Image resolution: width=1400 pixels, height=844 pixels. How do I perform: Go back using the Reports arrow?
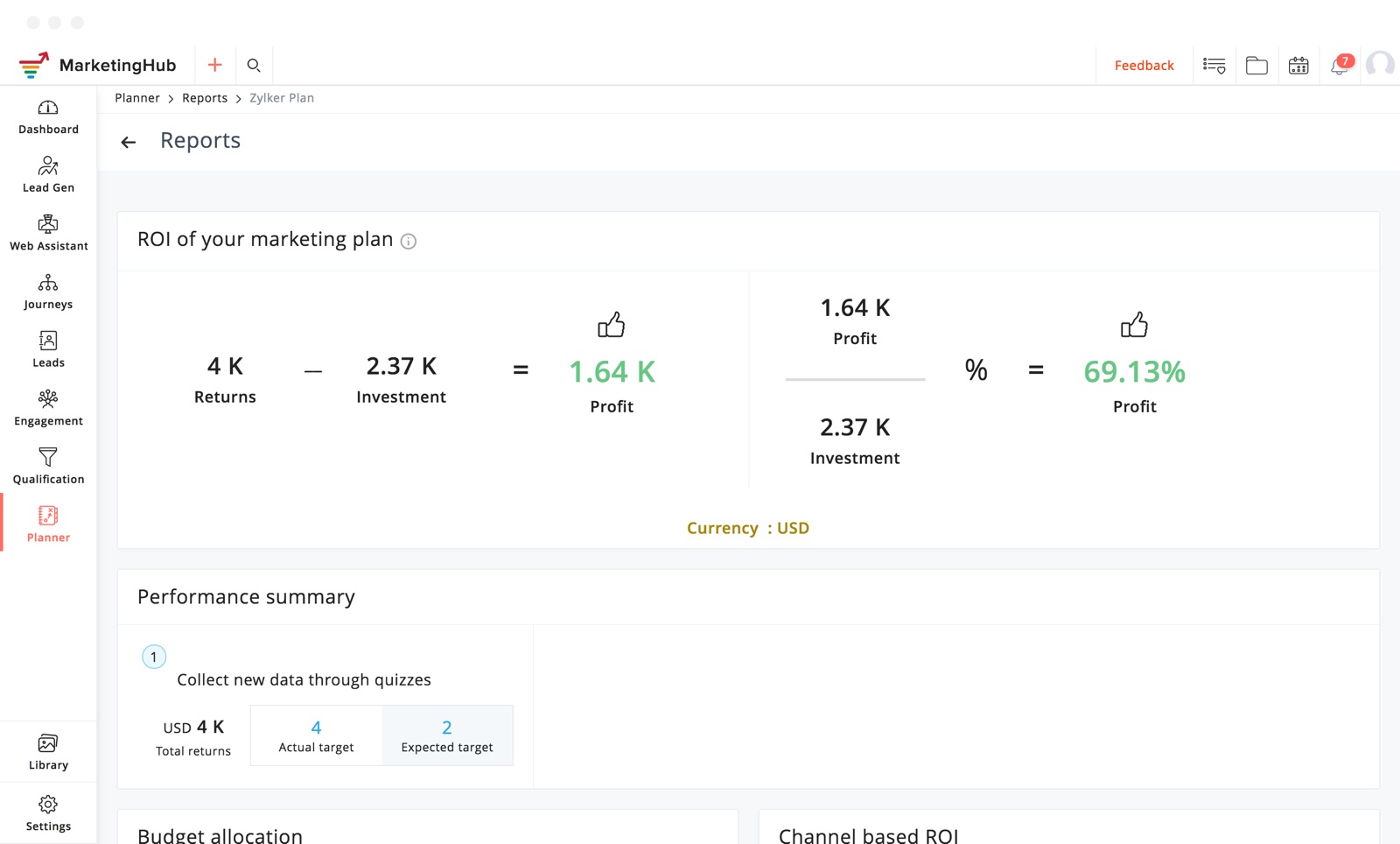129,142
